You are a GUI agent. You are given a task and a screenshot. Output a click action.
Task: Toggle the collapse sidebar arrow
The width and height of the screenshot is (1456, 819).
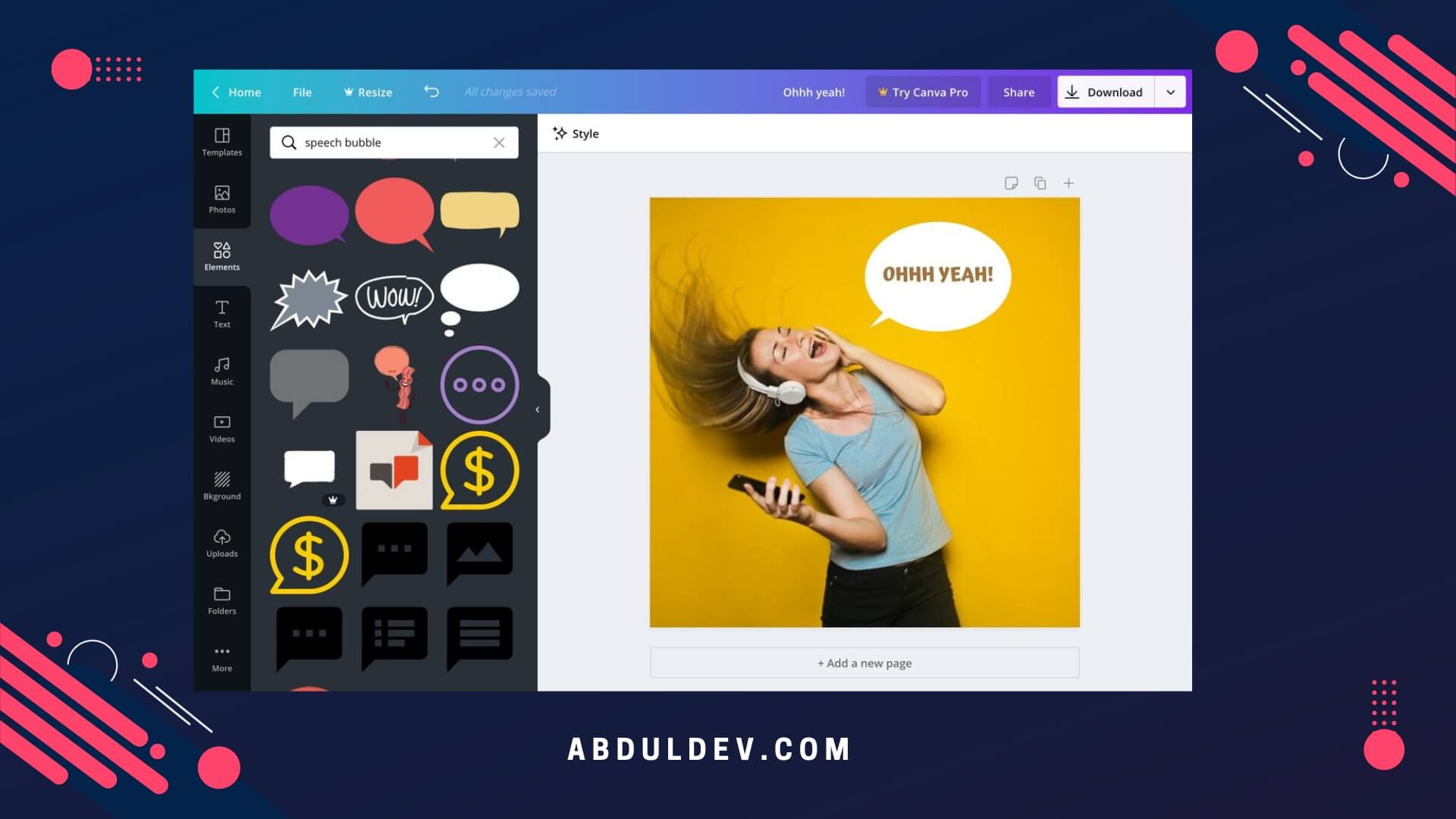(x=537, y=409)
